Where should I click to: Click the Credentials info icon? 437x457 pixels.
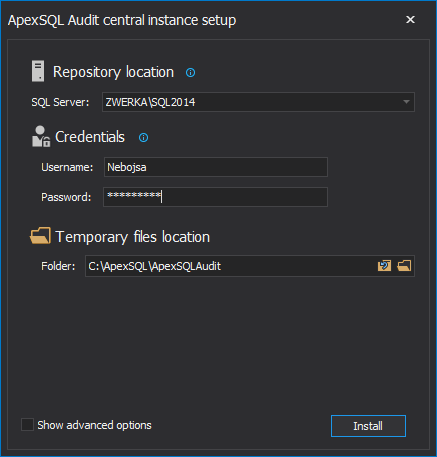[x=143, y=137]
